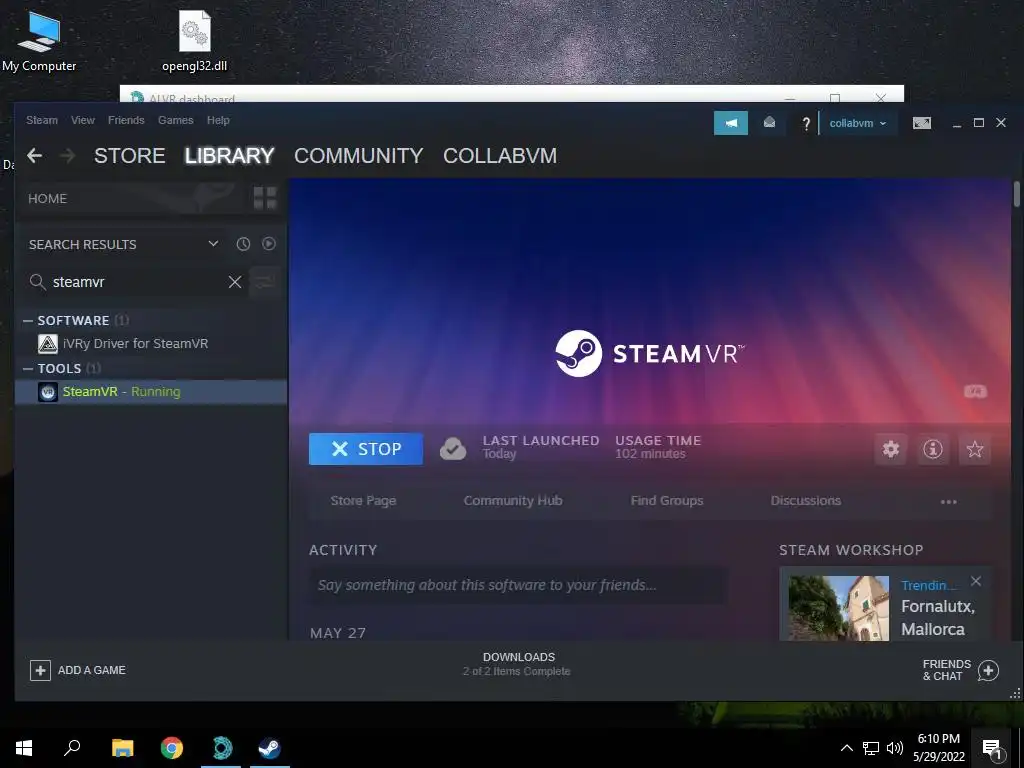Open the Steam menu

(42, 120)
